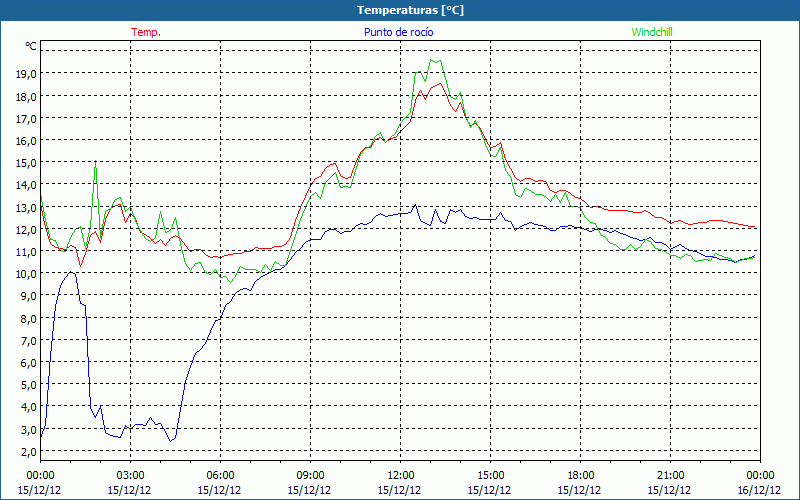Click the 16/12/12 date label on the x-axis
Image resolution: width=800 pixels, height=500 pixels.
coord(759,491)
